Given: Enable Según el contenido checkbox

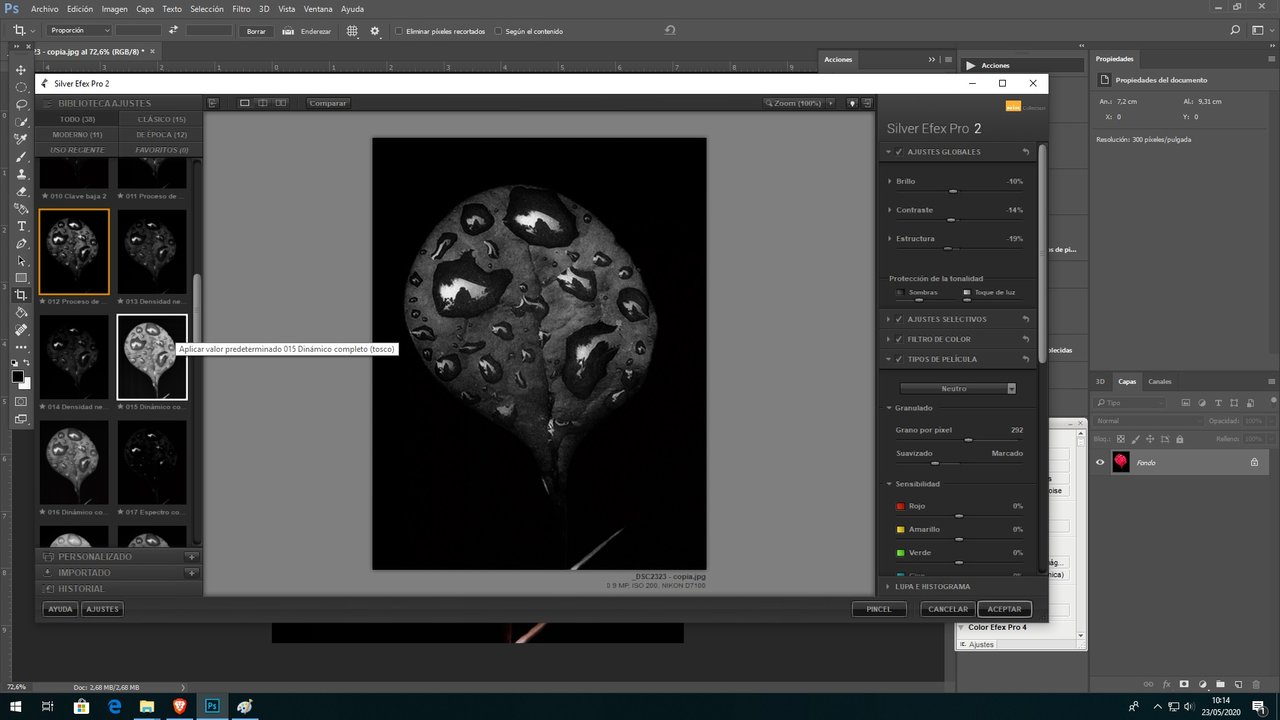Looking at the screenshot, I should (499, 31).
